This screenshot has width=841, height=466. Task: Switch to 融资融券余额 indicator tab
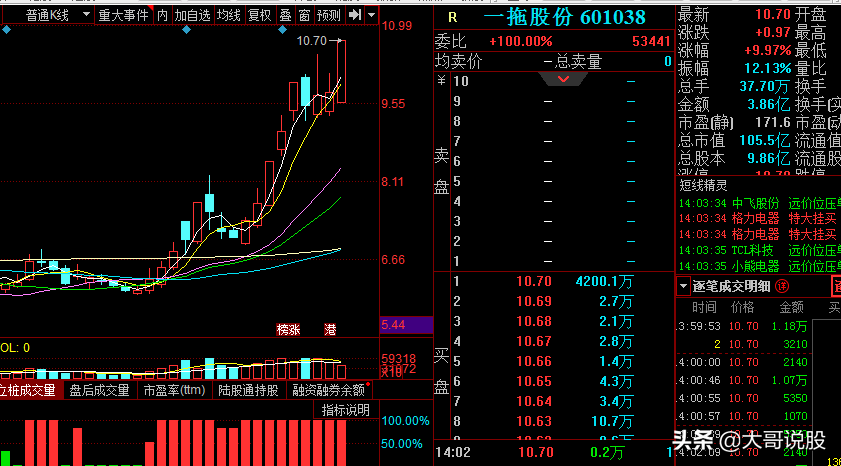[x=329, y=390]
